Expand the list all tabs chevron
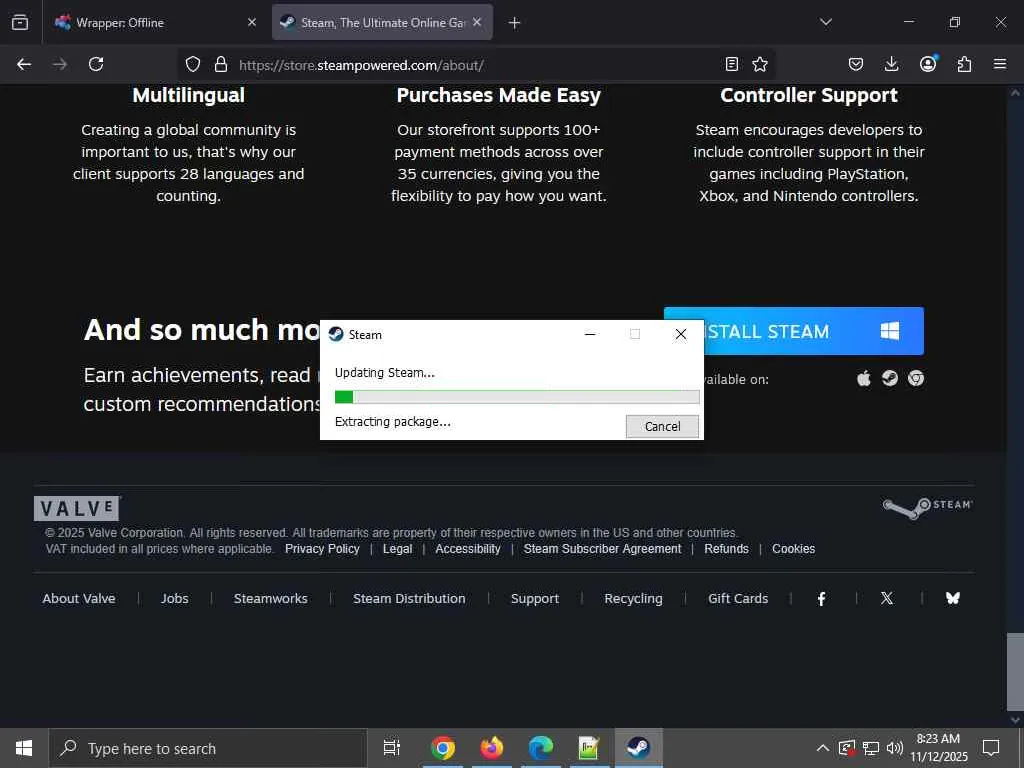1024x768 pixels. click(x=825, y=22)
